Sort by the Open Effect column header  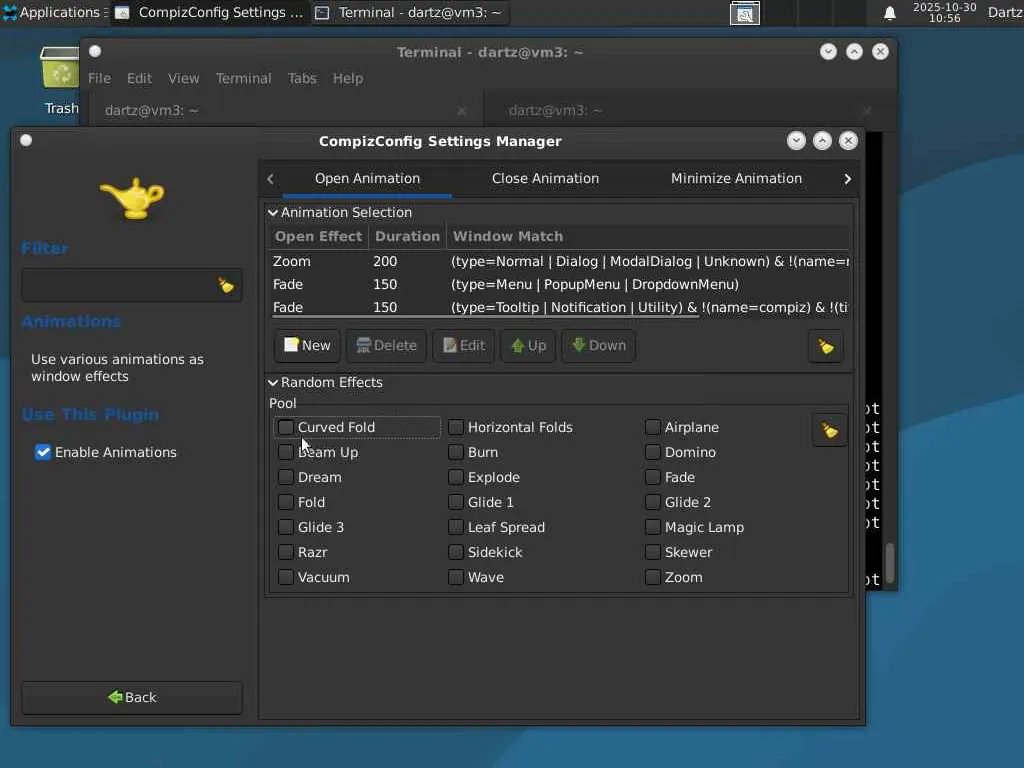pos(318,236)
